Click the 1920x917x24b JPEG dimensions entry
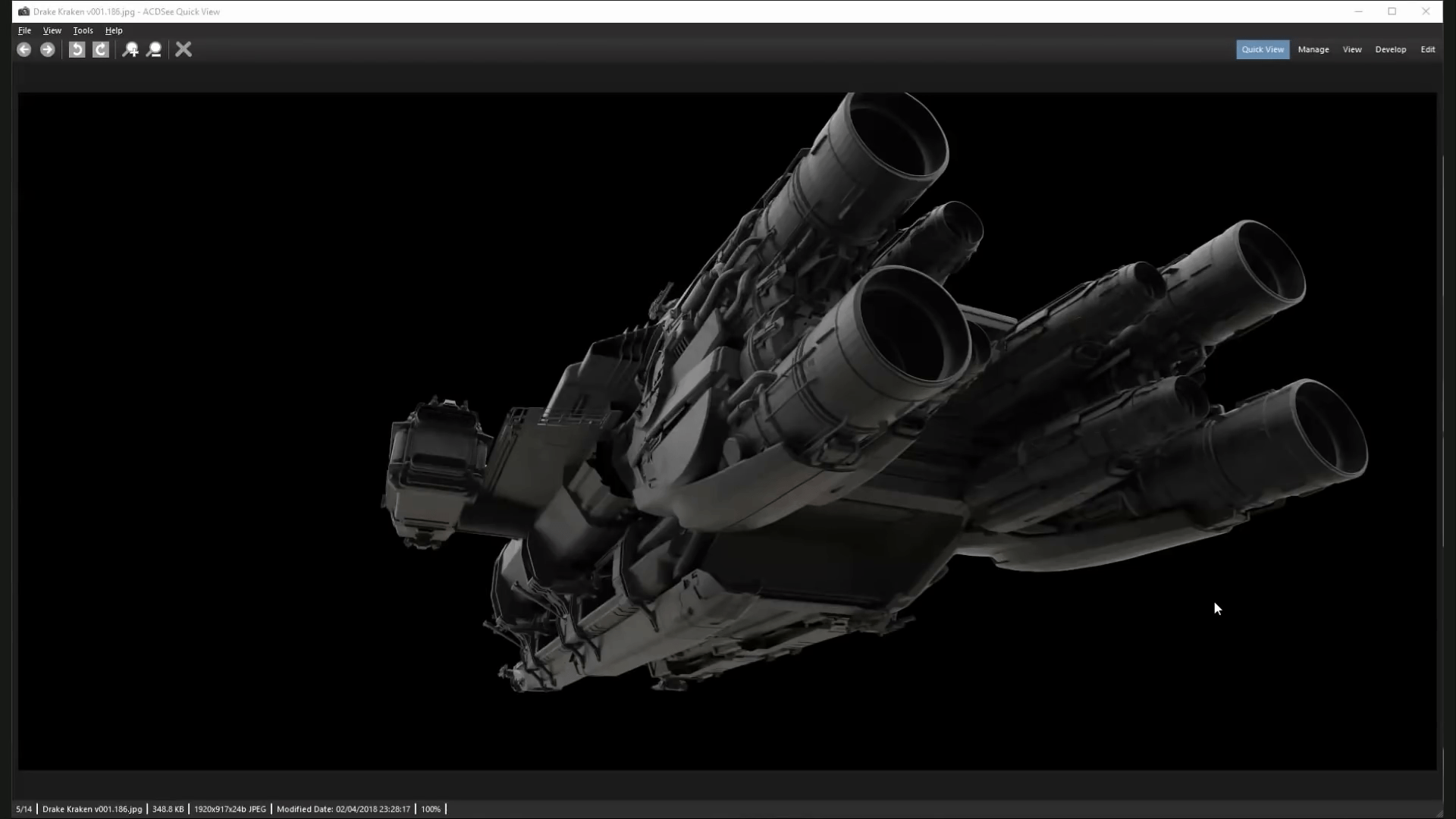 click(x=230, y=809)
